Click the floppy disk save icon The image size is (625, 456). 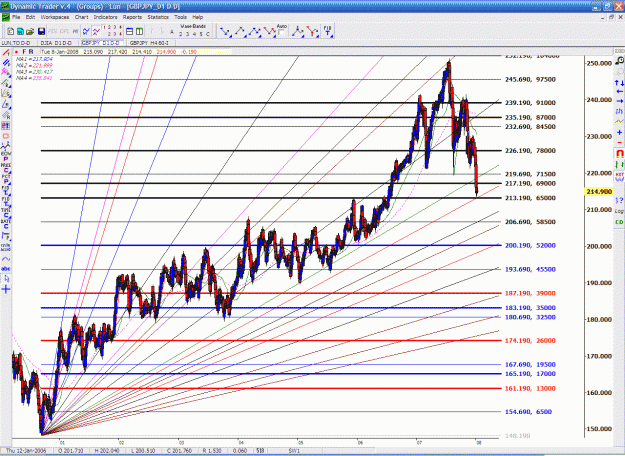pos(41,31)
